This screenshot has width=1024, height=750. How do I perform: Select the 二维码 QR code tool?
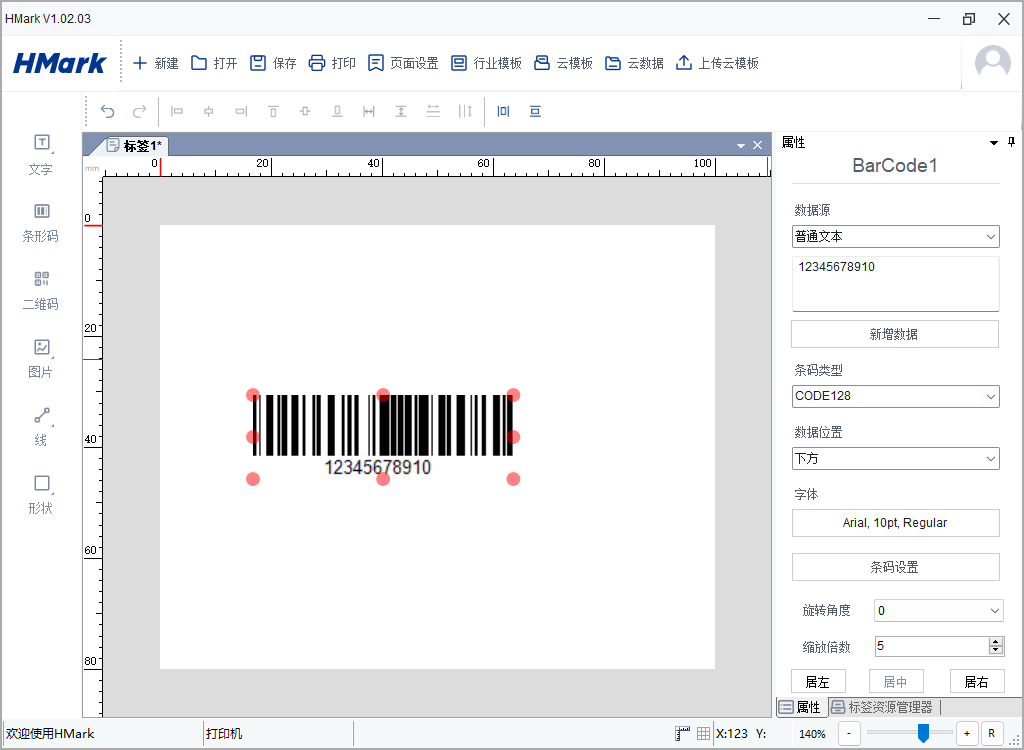40,291
